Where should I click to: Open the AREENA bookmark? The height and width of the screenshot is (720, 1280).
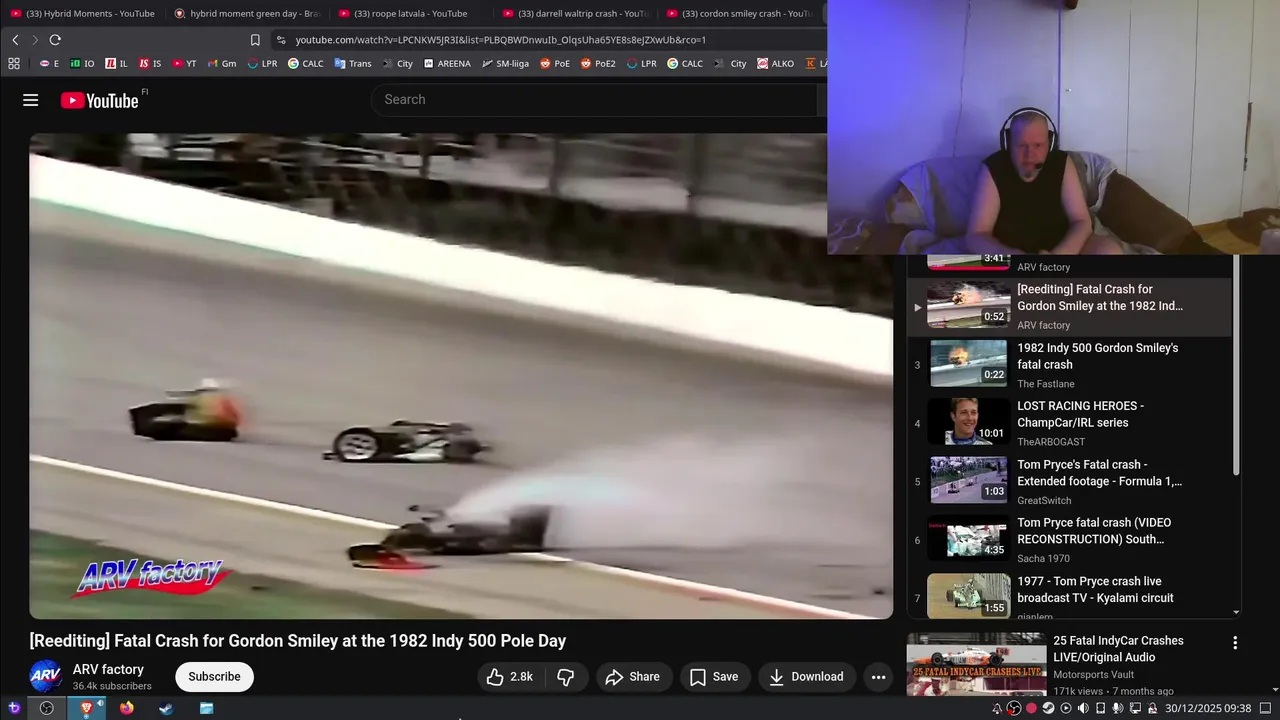pyautogui.click(x=446, y=63)
